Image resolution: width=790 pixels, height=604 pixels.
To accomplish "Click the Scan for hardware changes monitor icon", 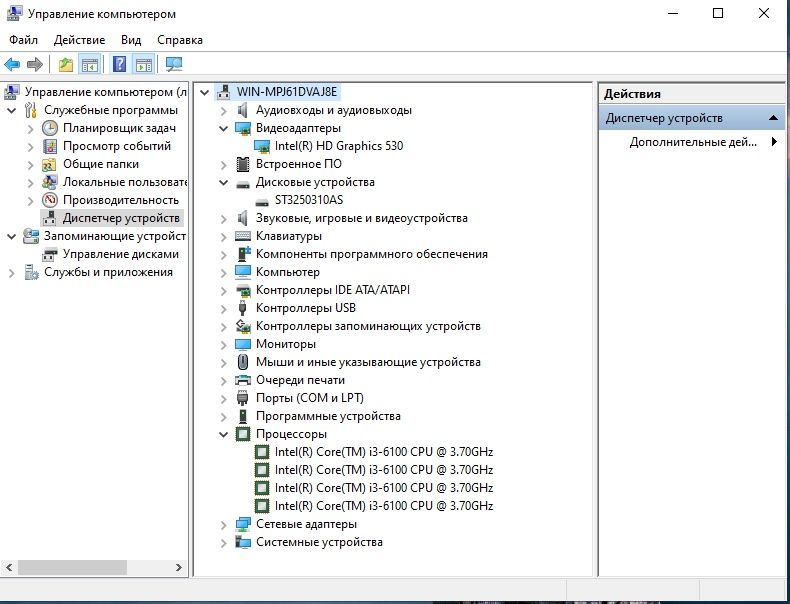I will coord(174,64).
